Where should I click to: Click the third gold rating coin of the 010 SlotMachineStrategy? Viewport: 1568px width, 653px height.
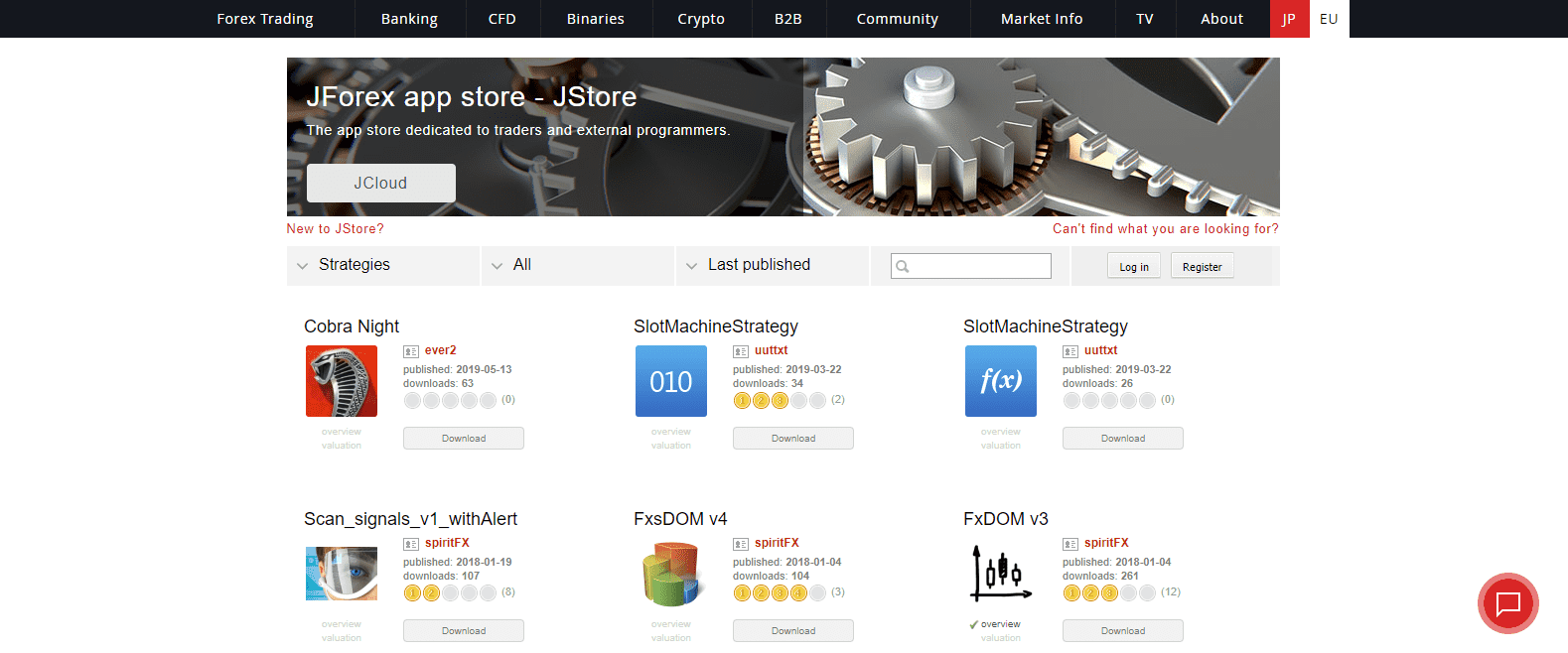coord(780,400)
